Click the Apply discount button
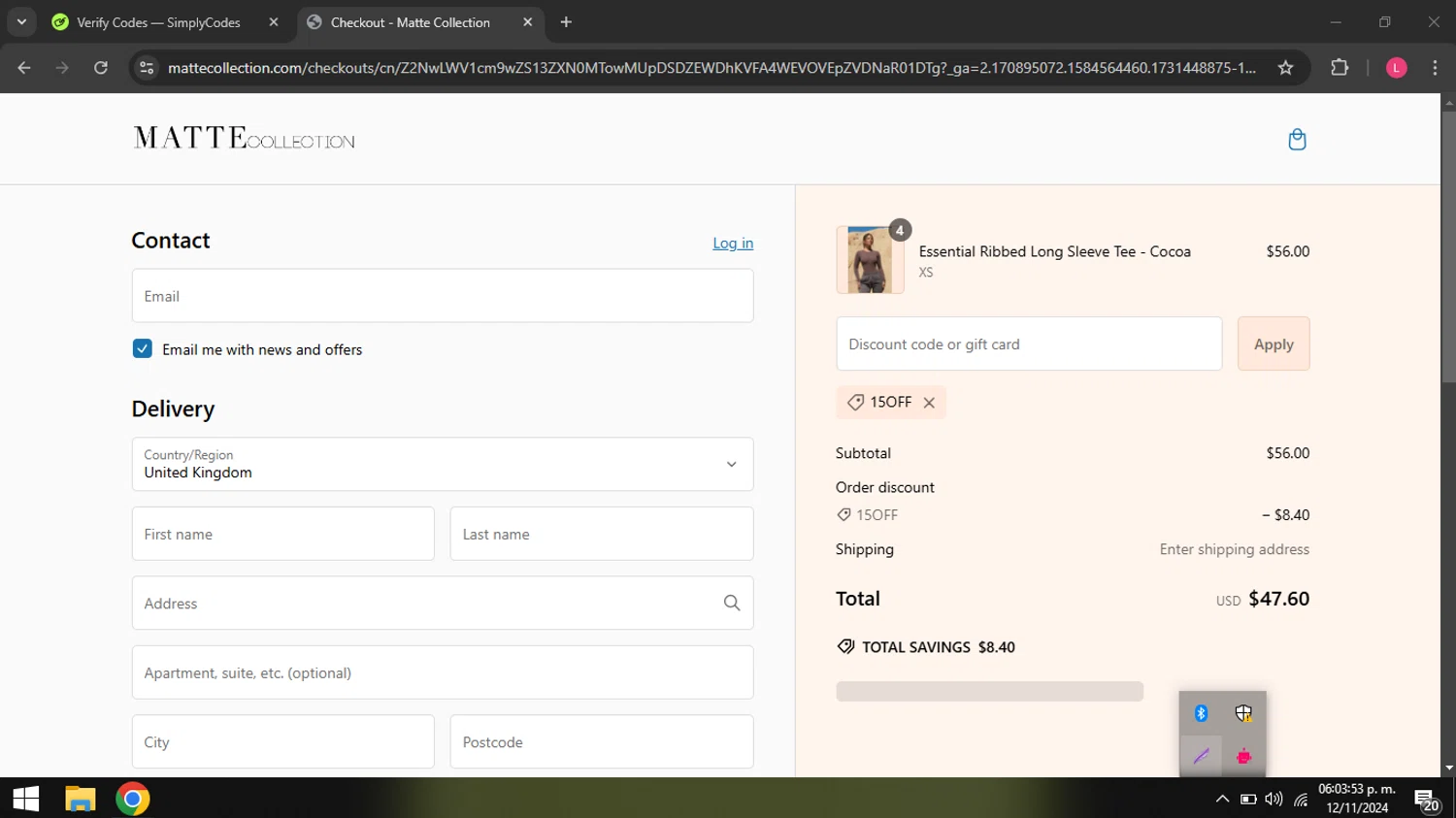1456x818 pixels. point(1274,344)
